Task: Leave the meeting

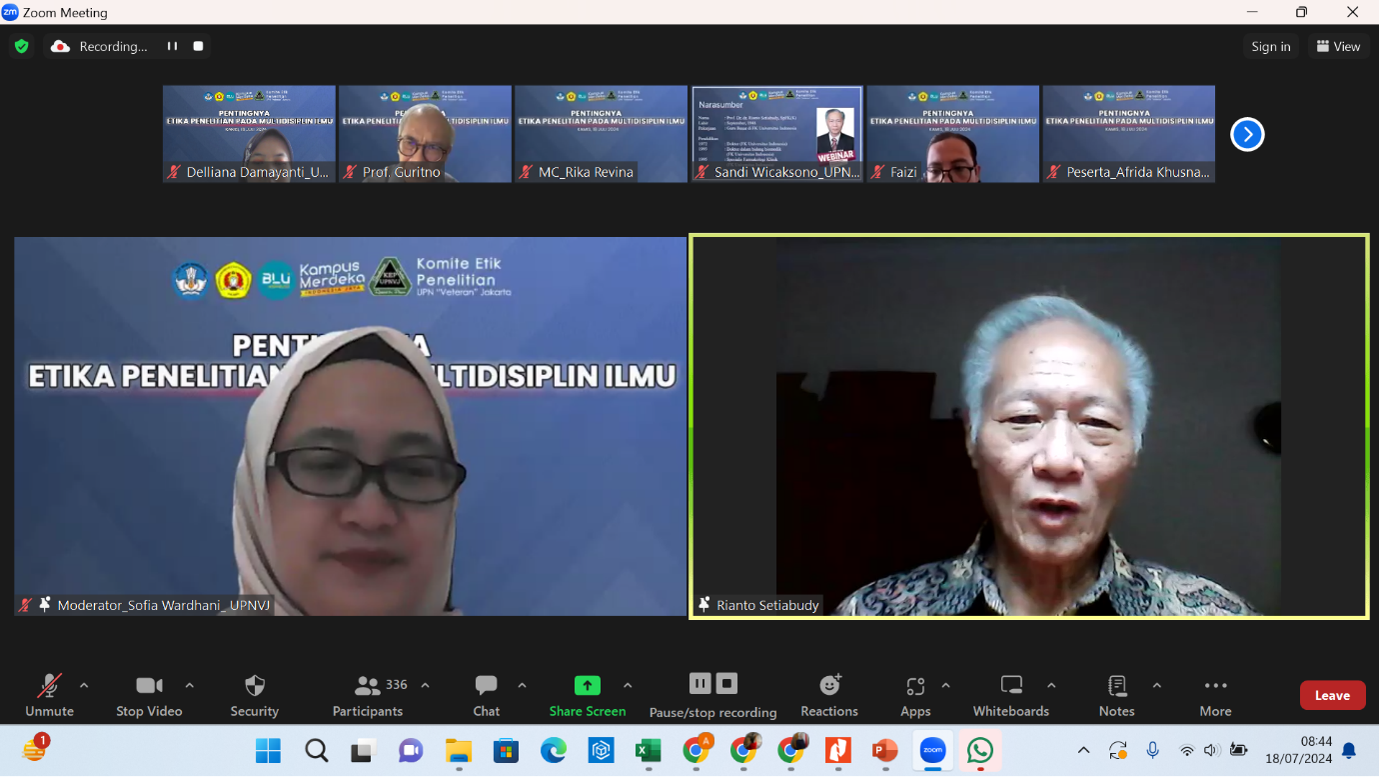Action: click(1332, 695)
